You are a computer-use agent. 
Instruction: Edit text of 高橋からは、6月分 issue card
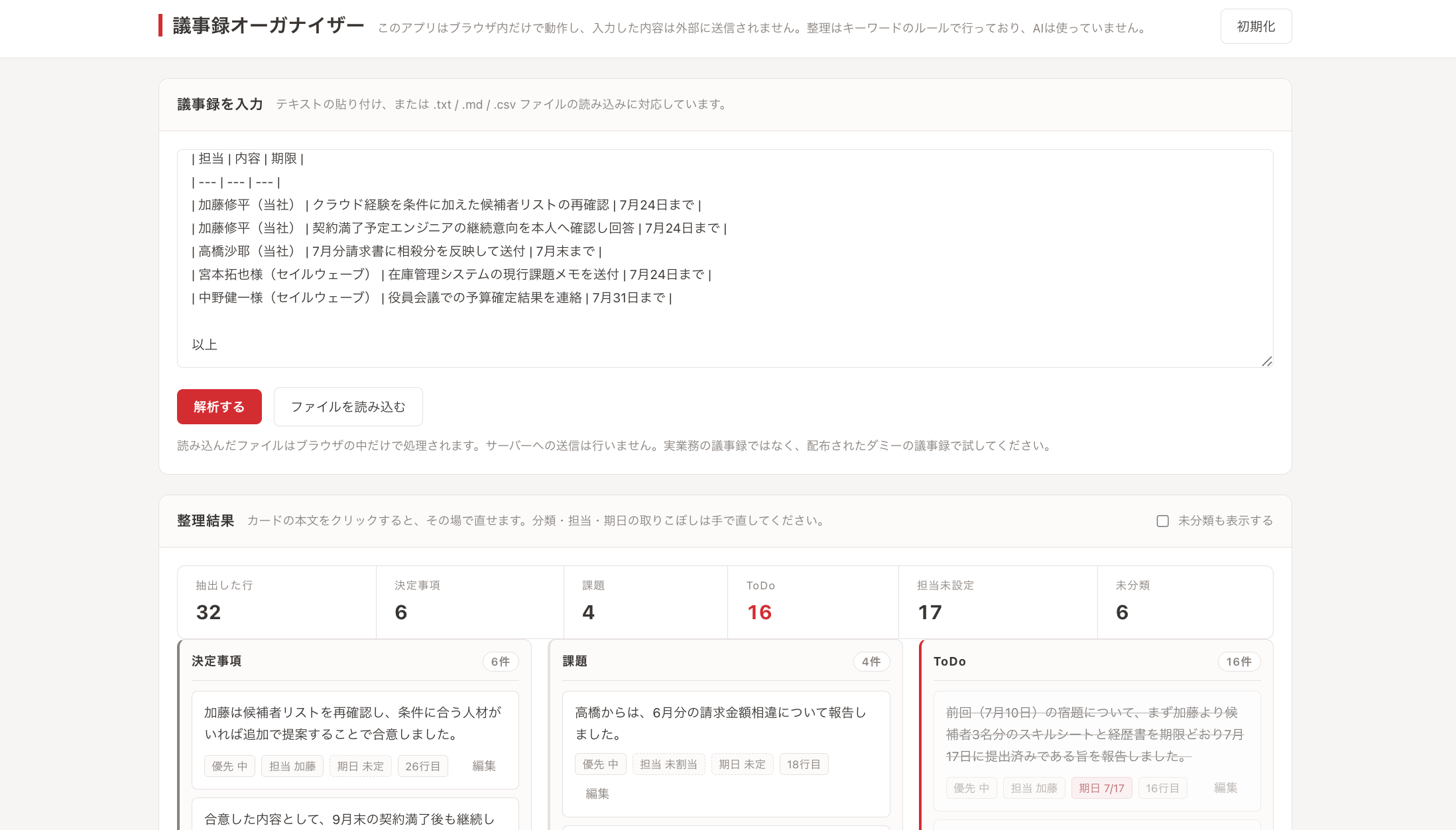pyautogui.click(x=721, y=723)
